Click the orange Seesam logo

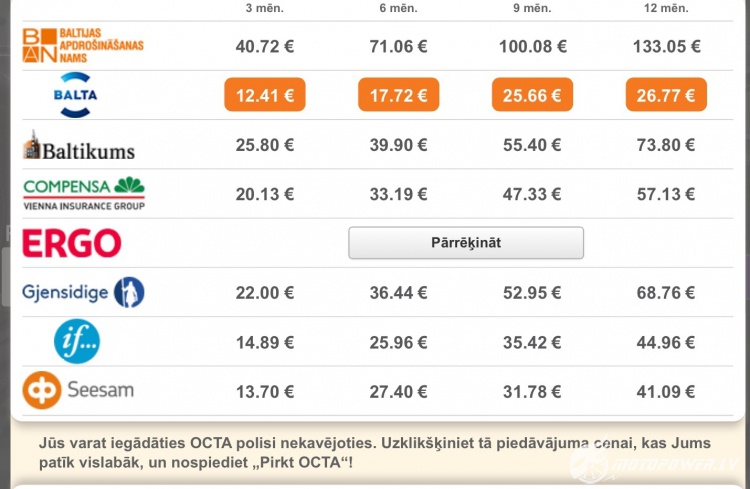pyautogui.click(x=78, y=390)
